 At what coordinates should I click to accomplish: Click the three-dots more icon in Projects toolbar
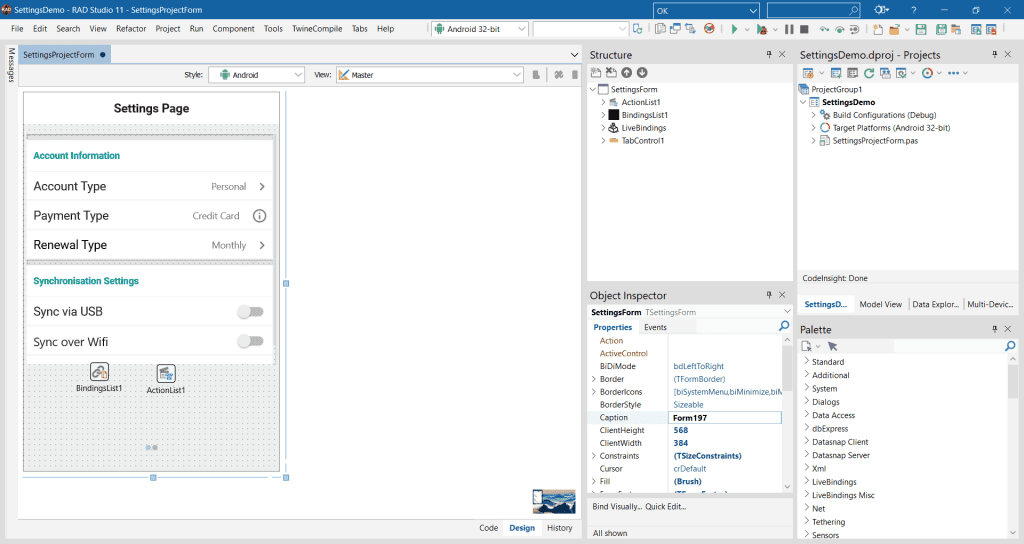[953, 73]
